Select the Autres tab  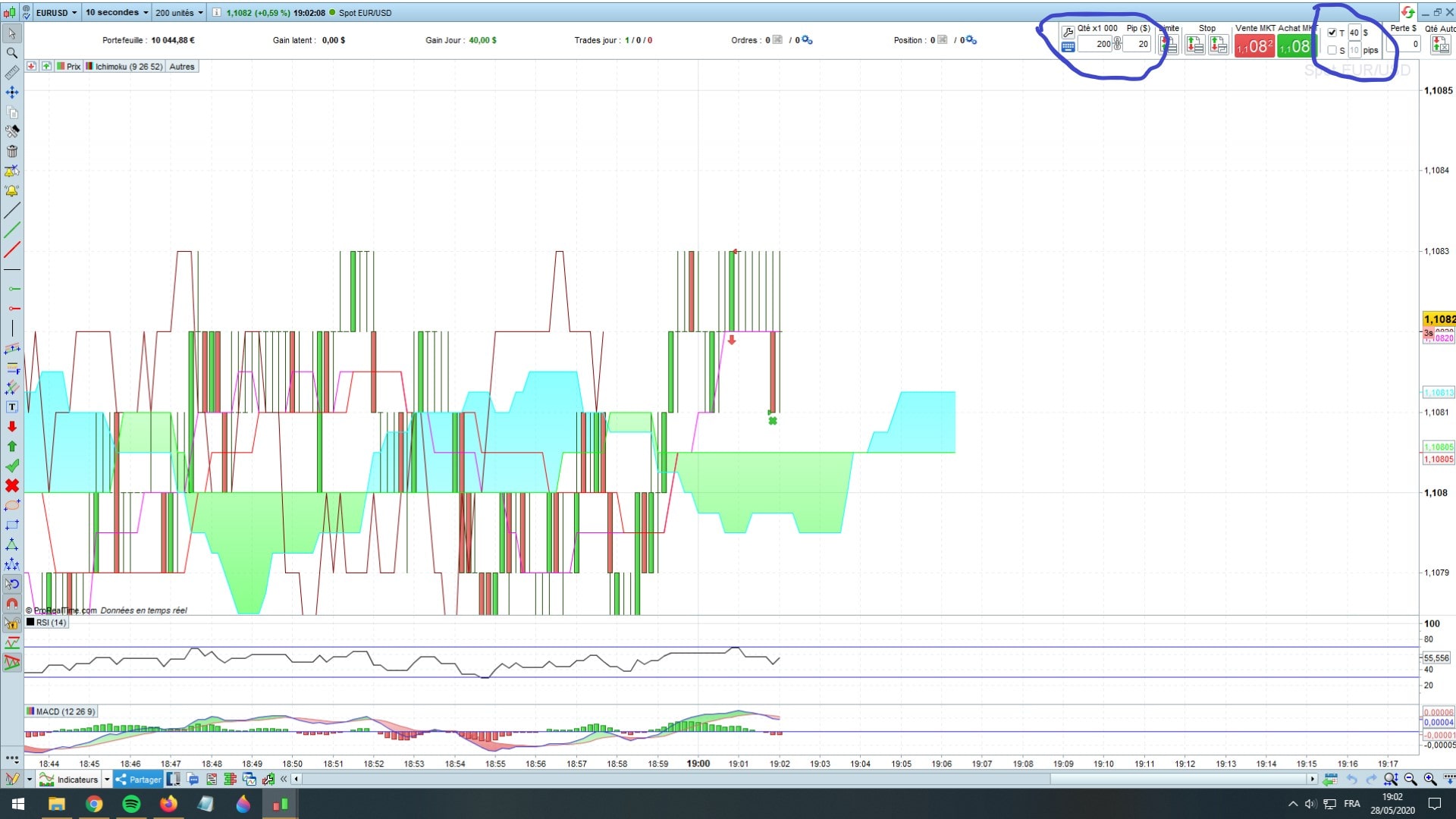coord(182,67)
